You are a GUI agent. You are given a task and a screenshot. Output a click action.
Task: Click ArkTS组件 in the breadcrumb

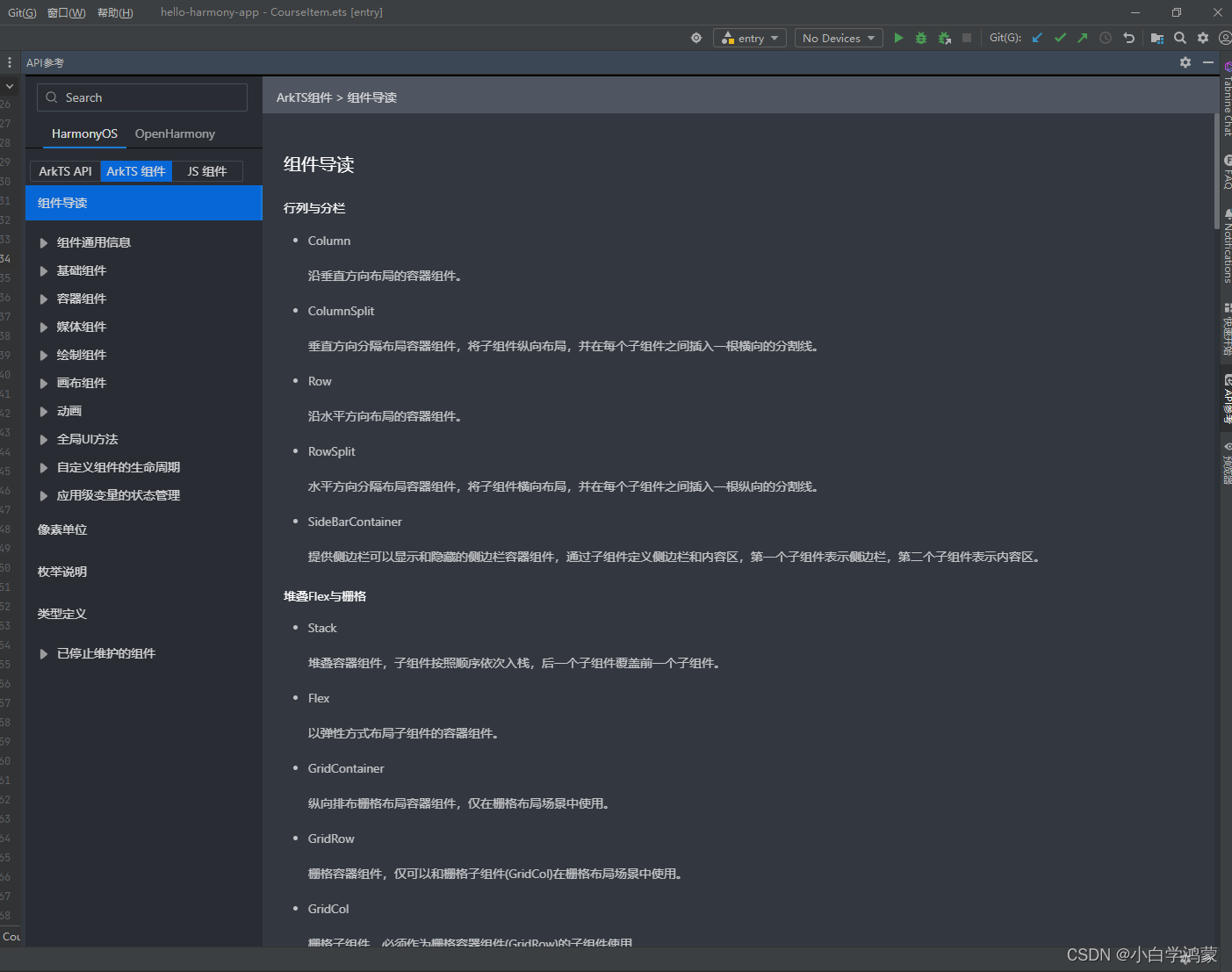[x=304, y=97]
